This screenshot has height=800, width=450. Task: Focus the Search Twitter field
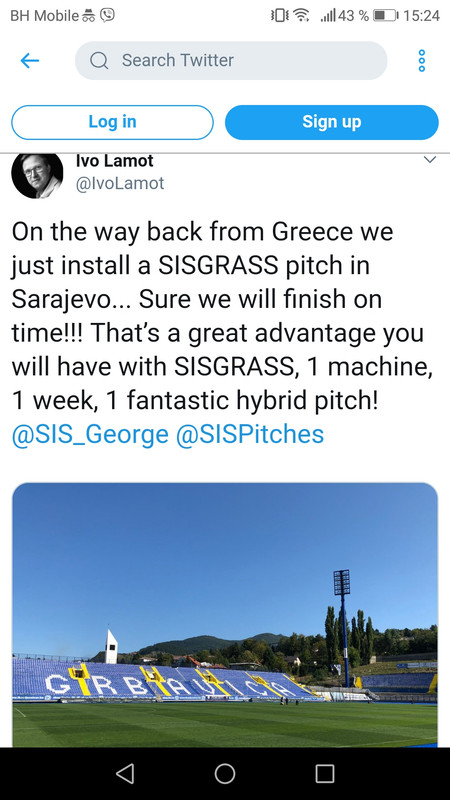point(231,61)
